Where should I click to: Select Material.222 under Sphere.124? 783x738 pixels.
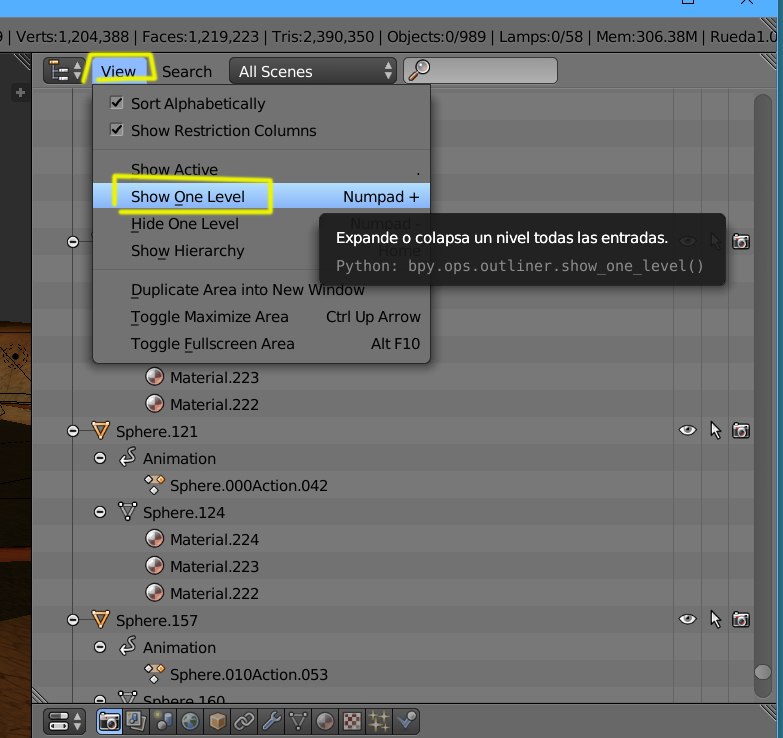(x=214, y=593)
